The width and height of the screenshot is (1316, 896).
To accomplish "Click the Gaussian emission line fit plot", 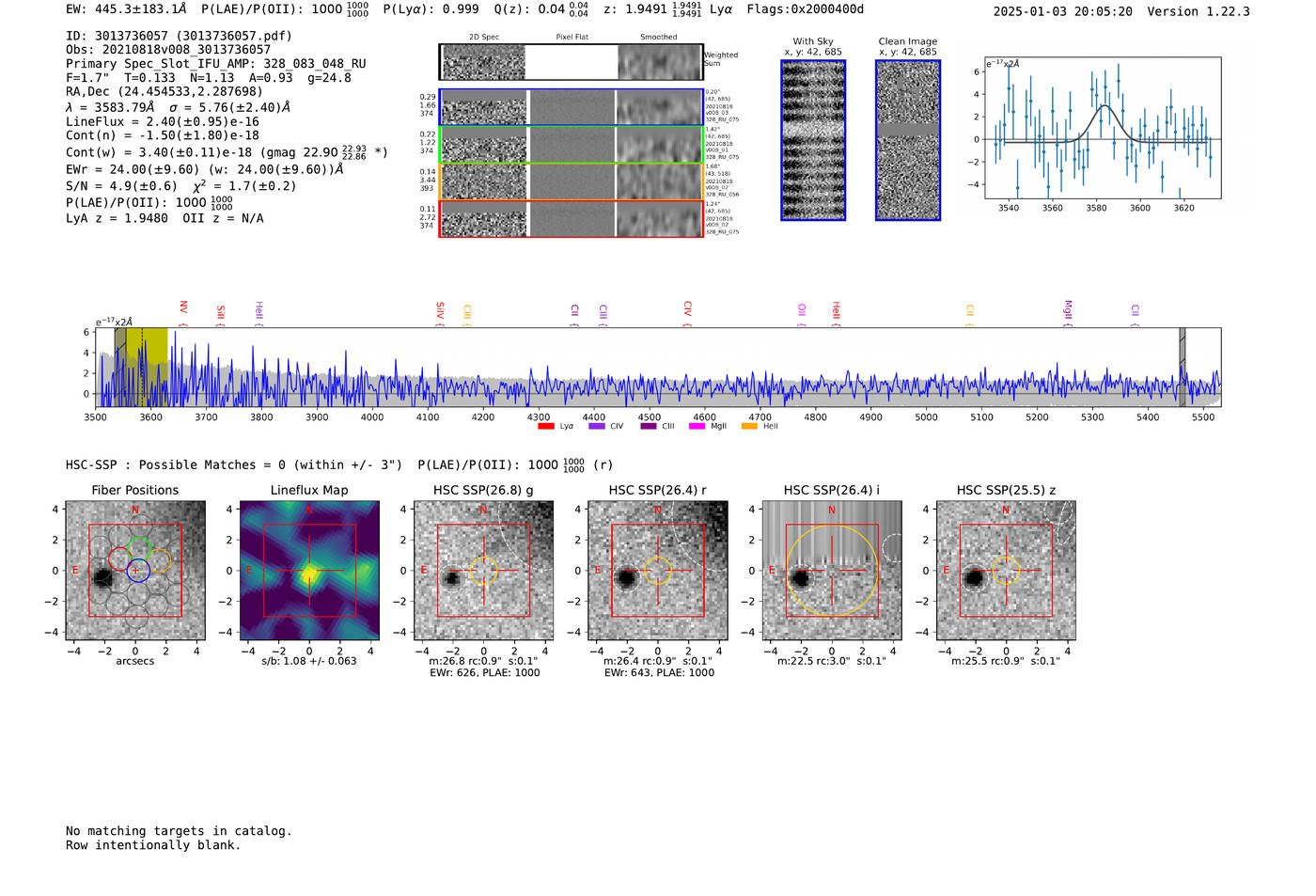I will point(1104,128).
